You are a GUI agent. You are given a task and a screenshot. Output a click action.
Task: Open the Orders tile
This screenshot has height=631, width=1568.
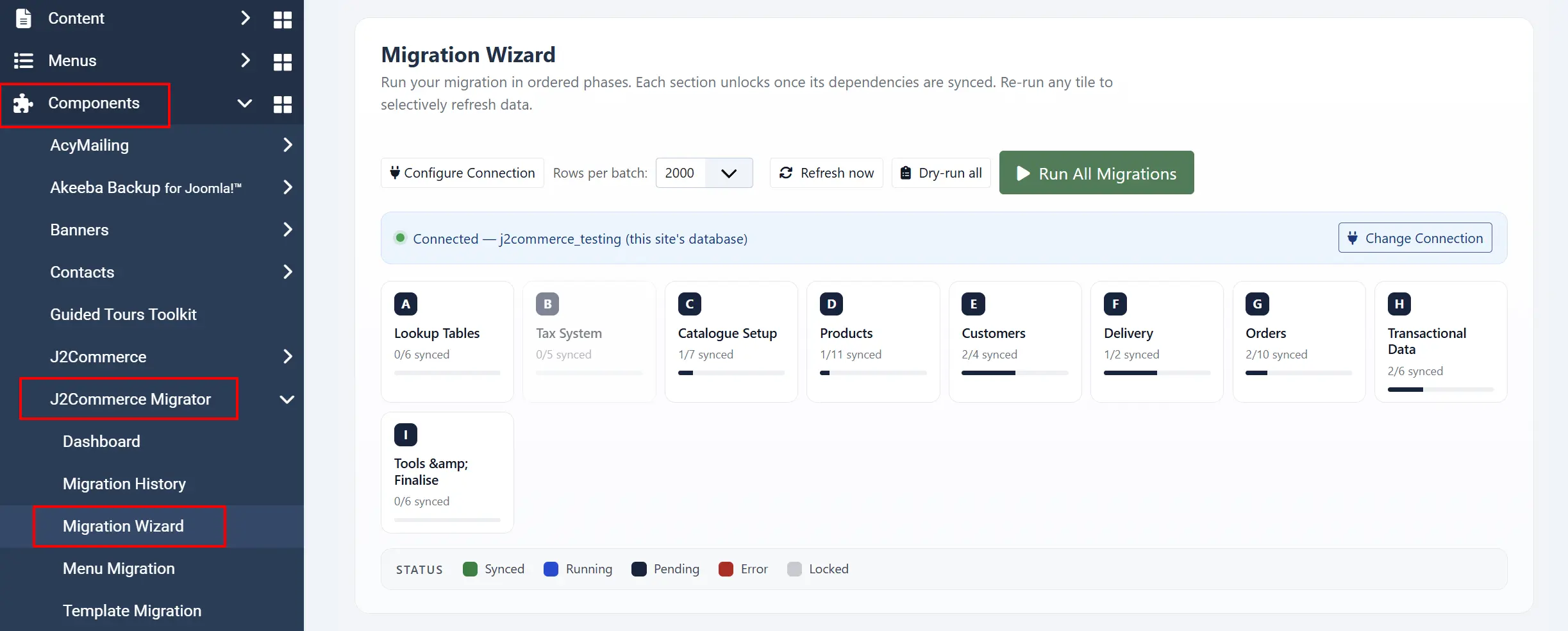click(1299, 342)
